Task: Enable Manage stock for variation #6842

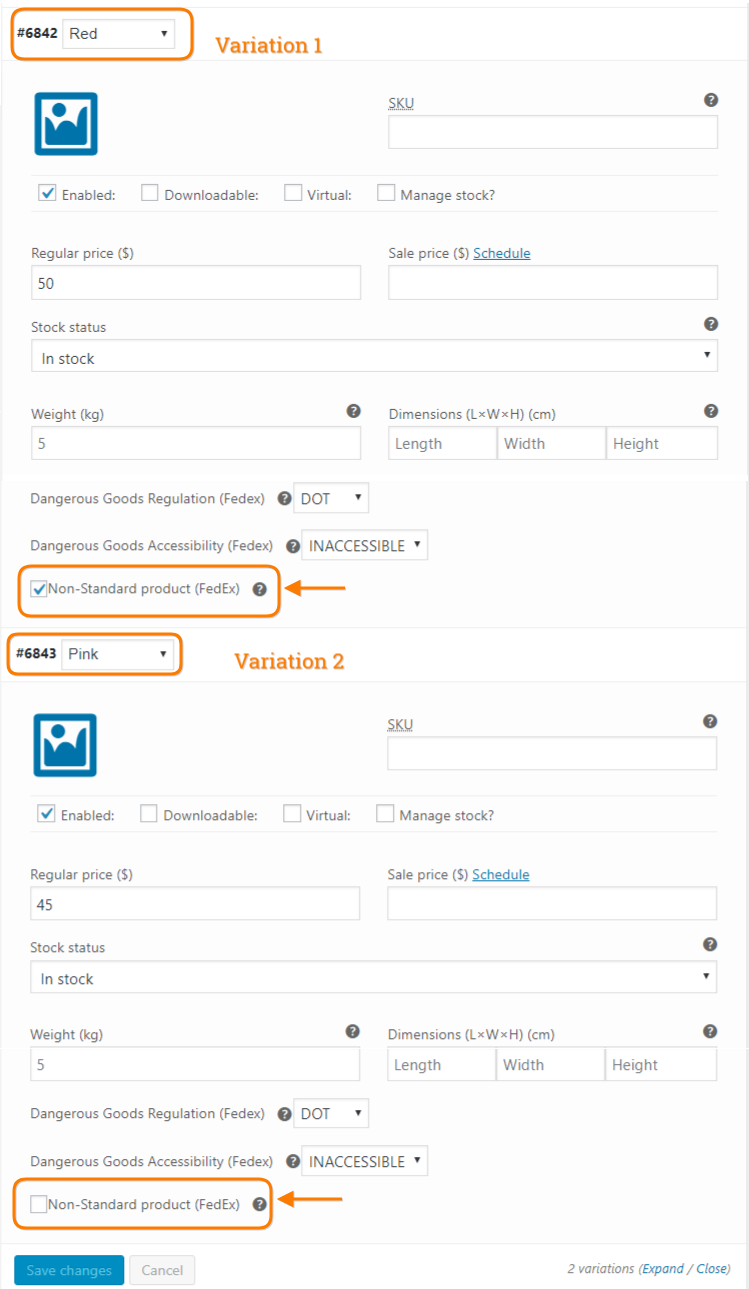Action: point(386,193)
